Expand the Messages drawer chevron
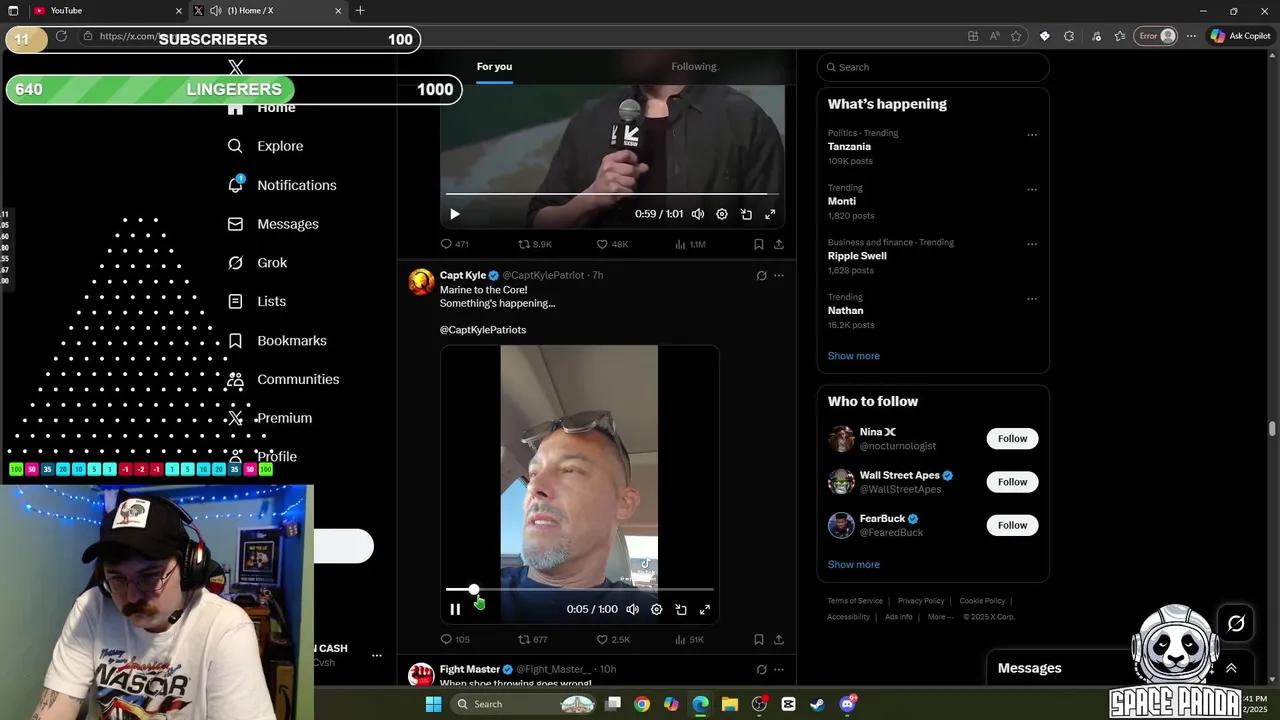This screenshot has width=1280, height=720. 1231,668
